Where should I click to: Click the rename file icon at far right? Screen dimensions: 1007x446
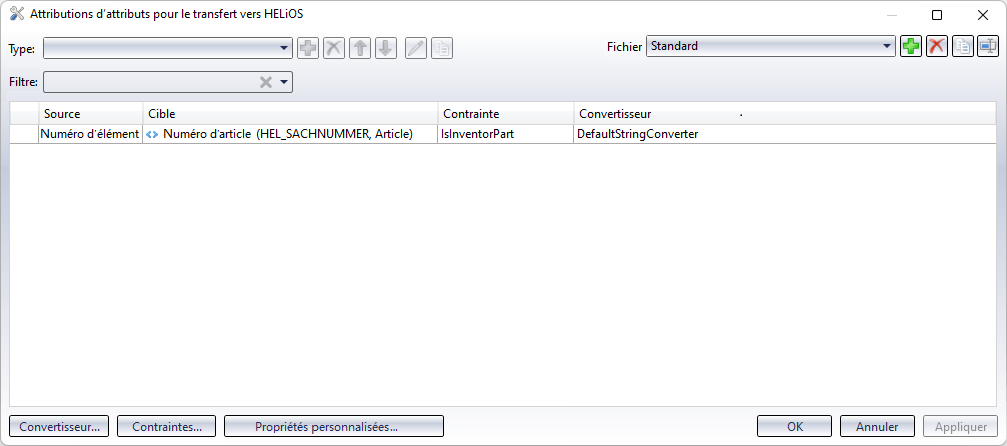point(988,46)
